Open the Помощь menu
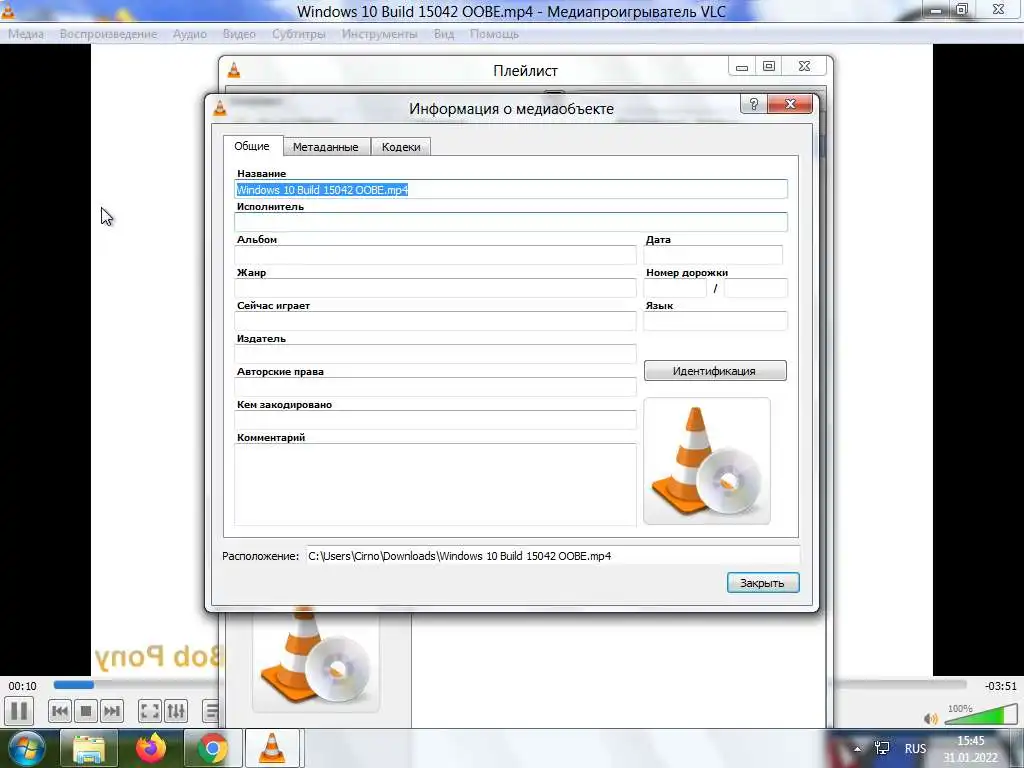The image size is (1024, 768). coord(494,34)
